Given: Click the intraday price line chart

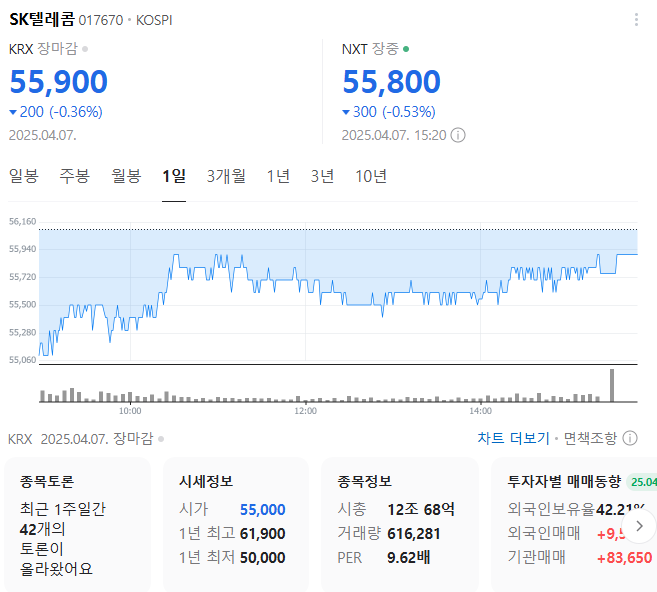Looking at the screenshot, I should (338, 291).
